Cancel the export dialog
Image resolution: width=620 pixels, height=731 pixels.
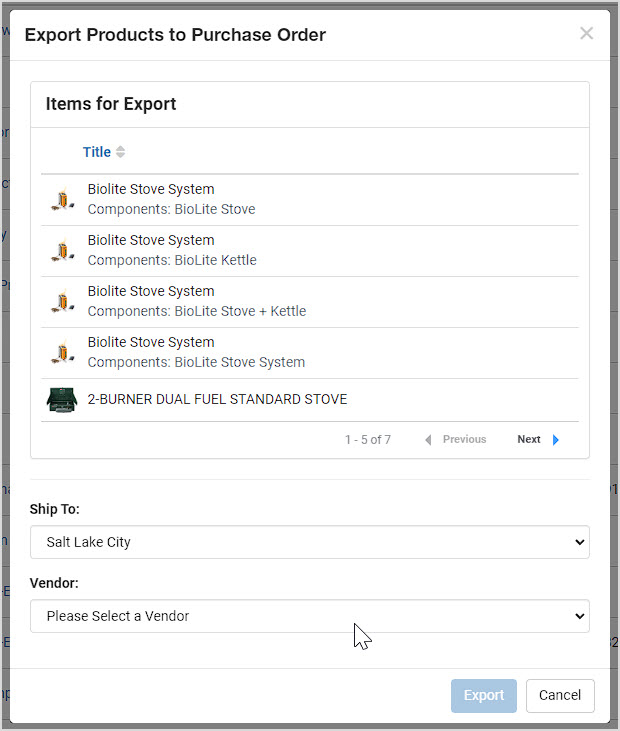click(560, 696)
